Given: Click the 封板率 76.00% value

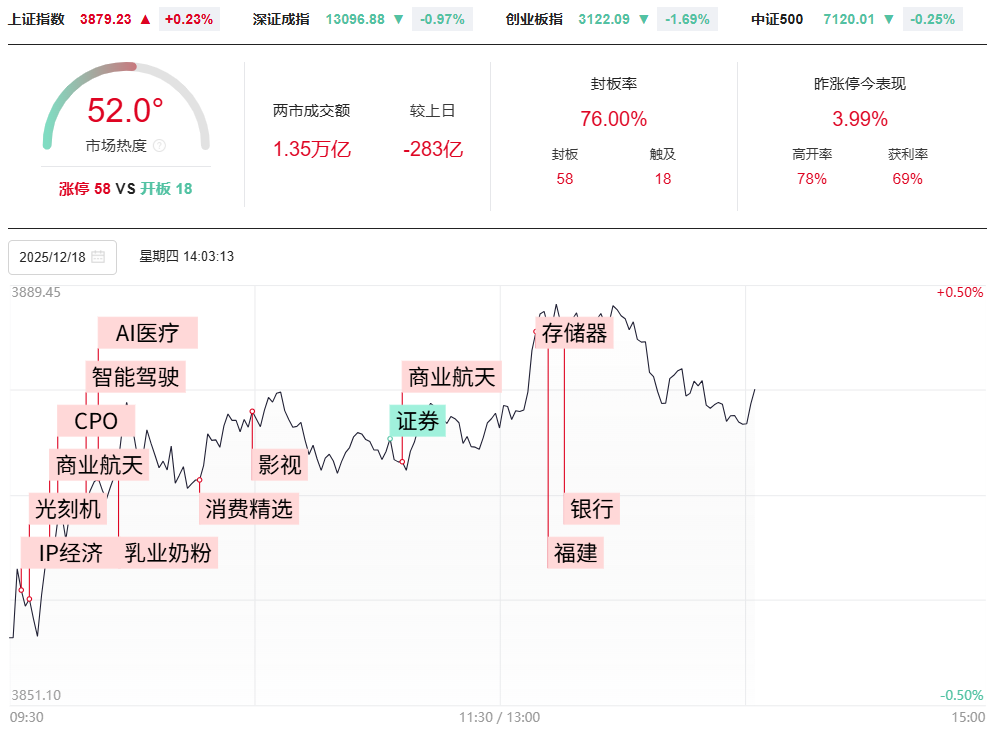Looking at the screenshot, I should 613,119.
